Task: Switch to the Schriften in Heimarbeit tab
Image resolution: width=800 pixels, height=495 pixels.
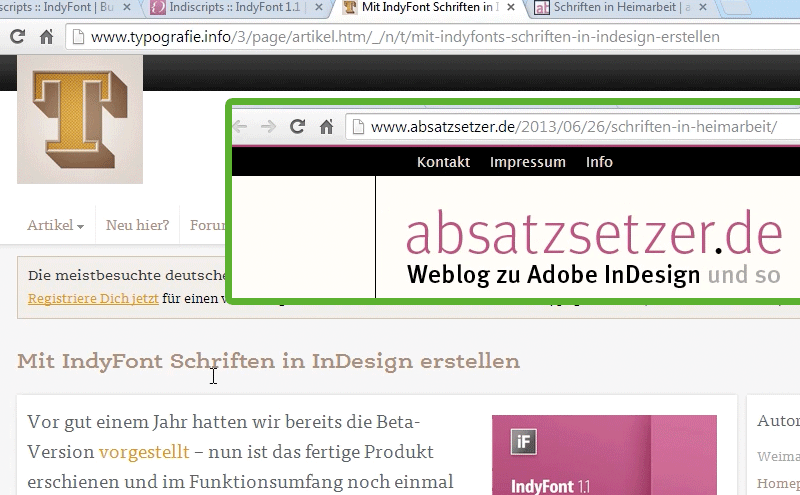Action: (622, 7)
